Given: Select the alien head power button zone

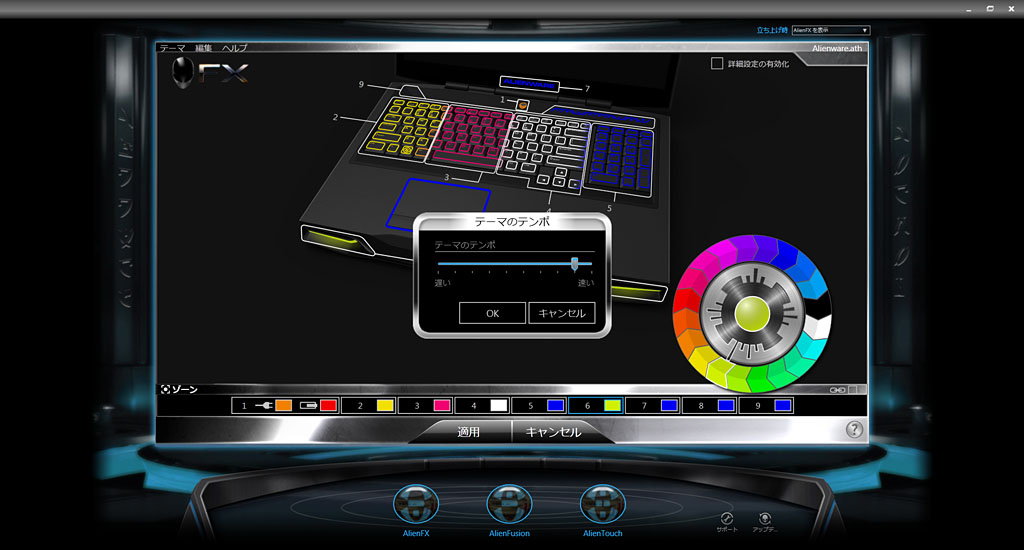Looking at the screenshot, I should tap(522, 105).
